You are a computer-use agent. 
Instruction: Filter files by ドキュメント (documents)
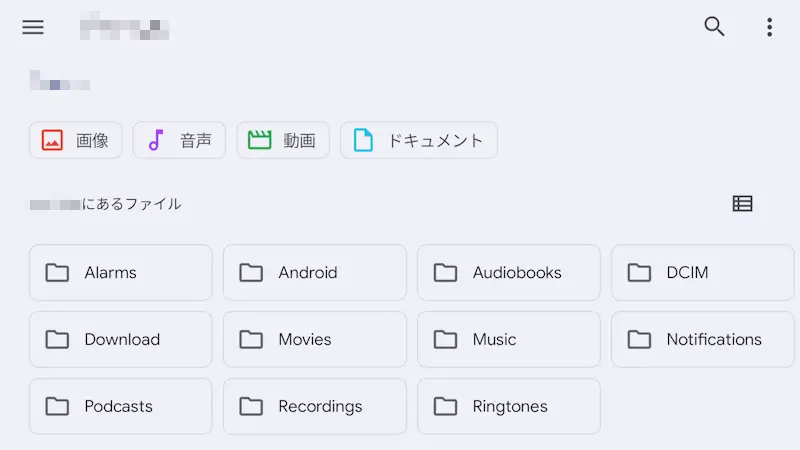click(x=418, y=140)
